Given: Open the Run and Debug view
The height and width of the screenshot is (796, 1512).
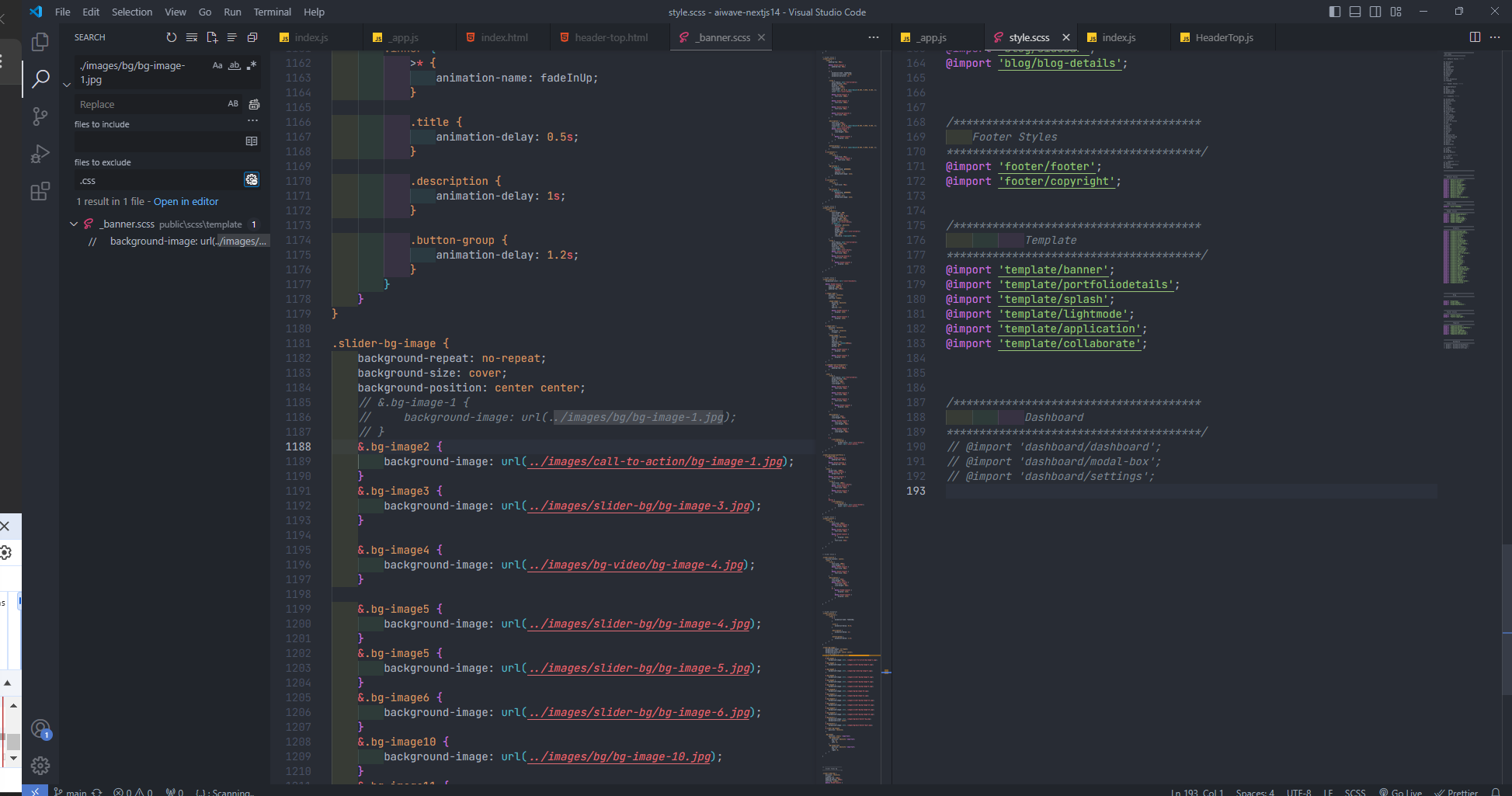Looking at the screenshot, I should coord(40,154).
